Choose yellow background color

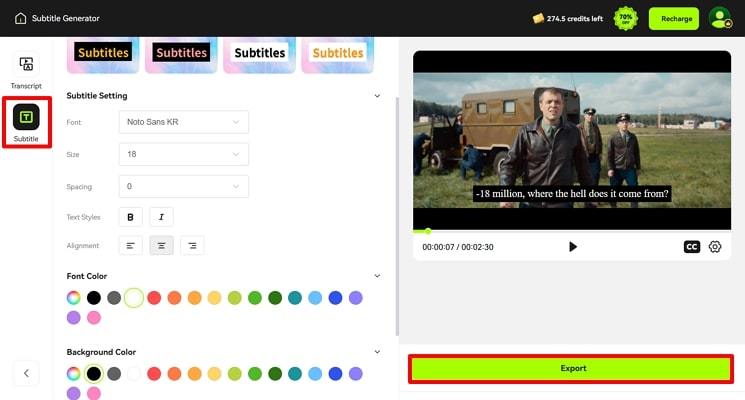click(x=214, y=374)
